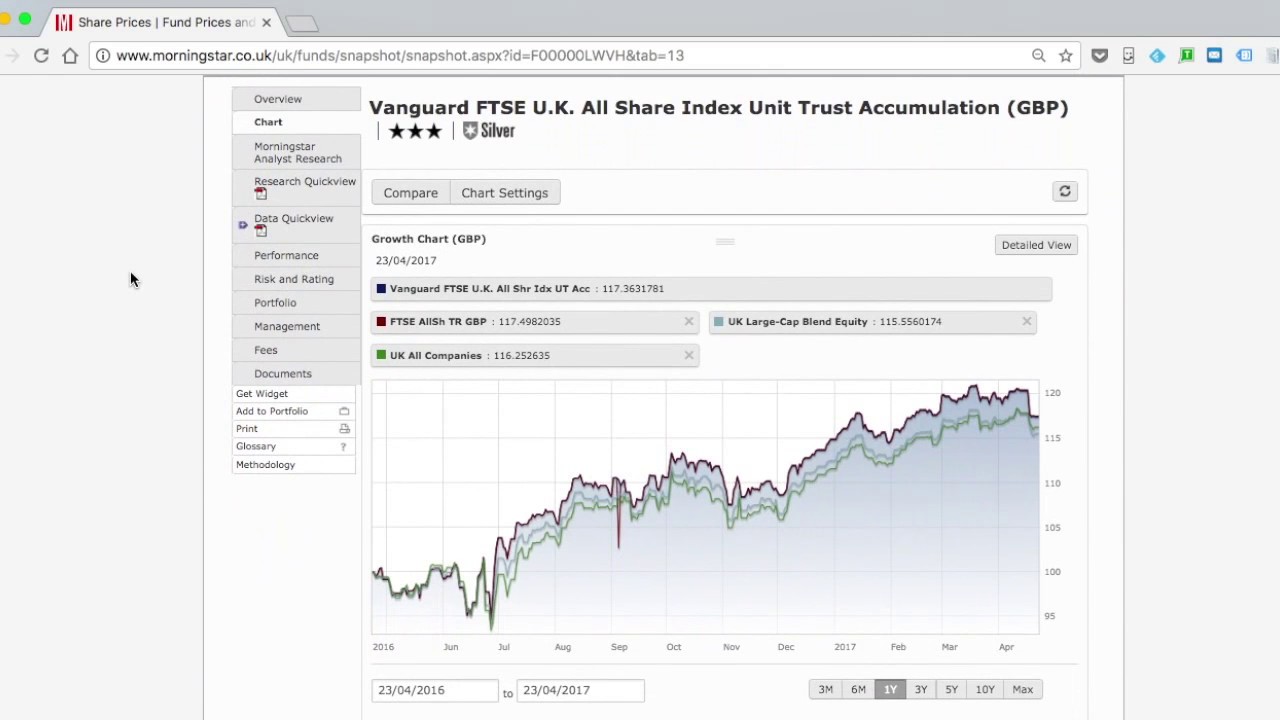Set chart range to Max
The width and height of the screenshot is (1280, 720).
pos(1022,690)
